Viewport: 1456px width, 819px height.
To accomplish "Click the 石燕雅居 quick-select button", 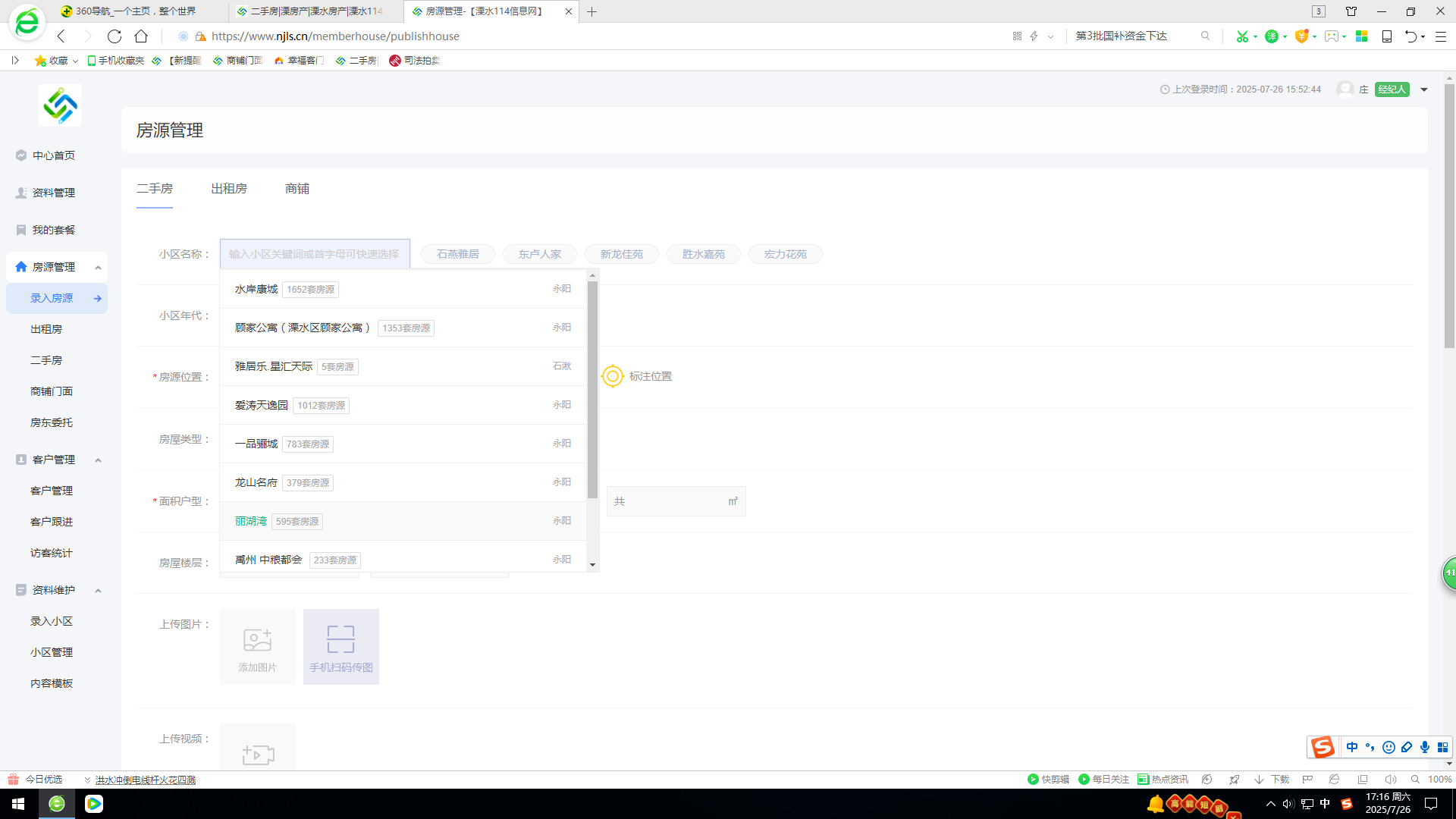I will (x=458, y=254).
